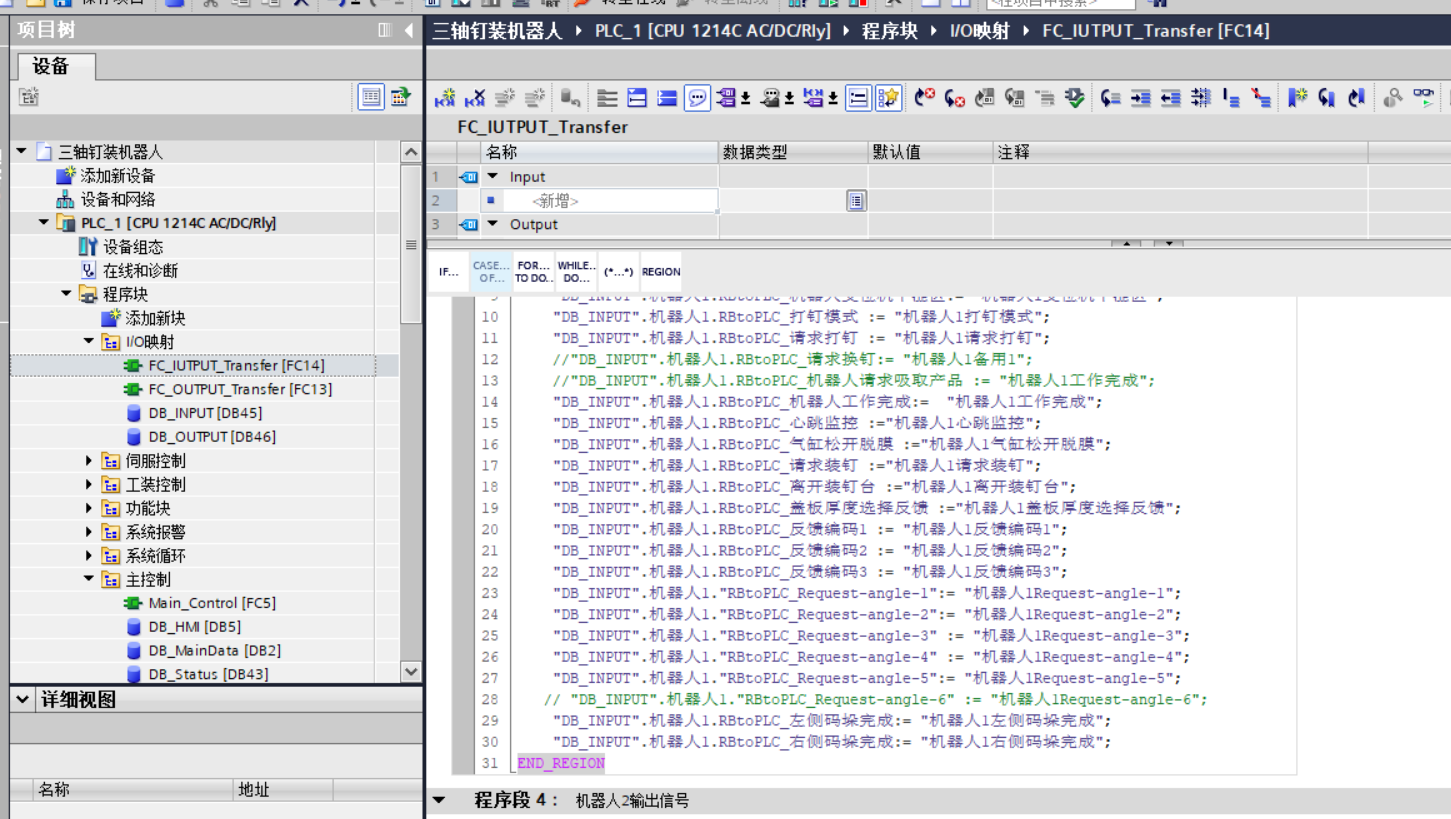Click the <新增> name input field
This screenshot has width=1451, height=819.
610,201
